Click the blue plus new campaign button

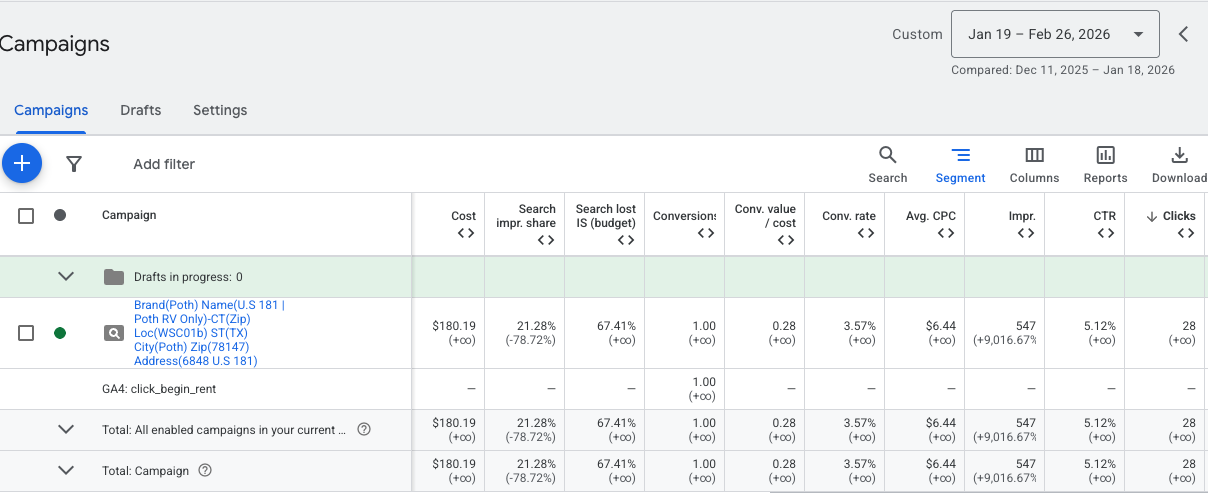[22, 163]
